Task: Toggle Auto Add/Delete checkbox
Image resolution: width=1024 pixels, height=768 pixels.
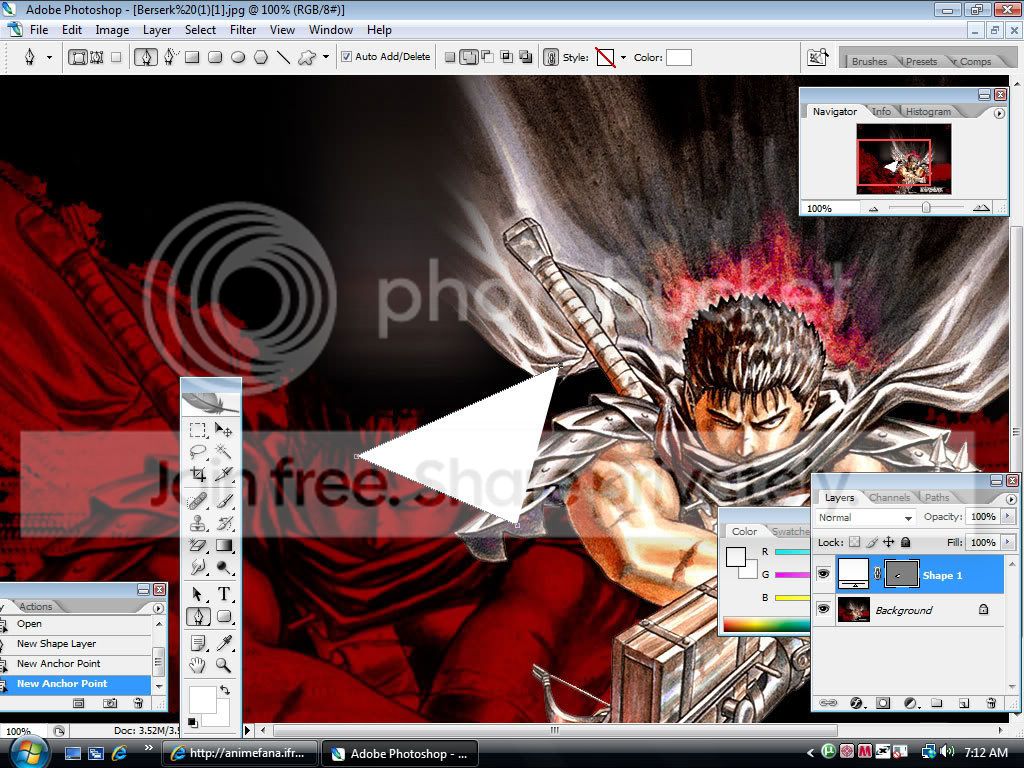Action: click(347, 57)
